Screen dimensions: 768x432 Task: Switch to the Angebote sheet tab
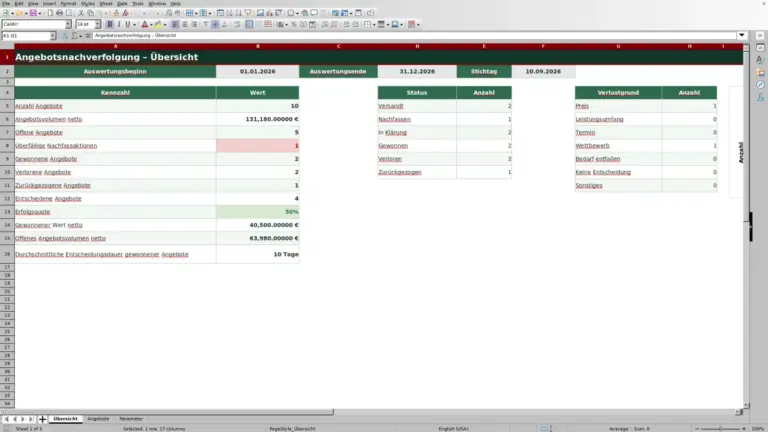click(98, 419)
